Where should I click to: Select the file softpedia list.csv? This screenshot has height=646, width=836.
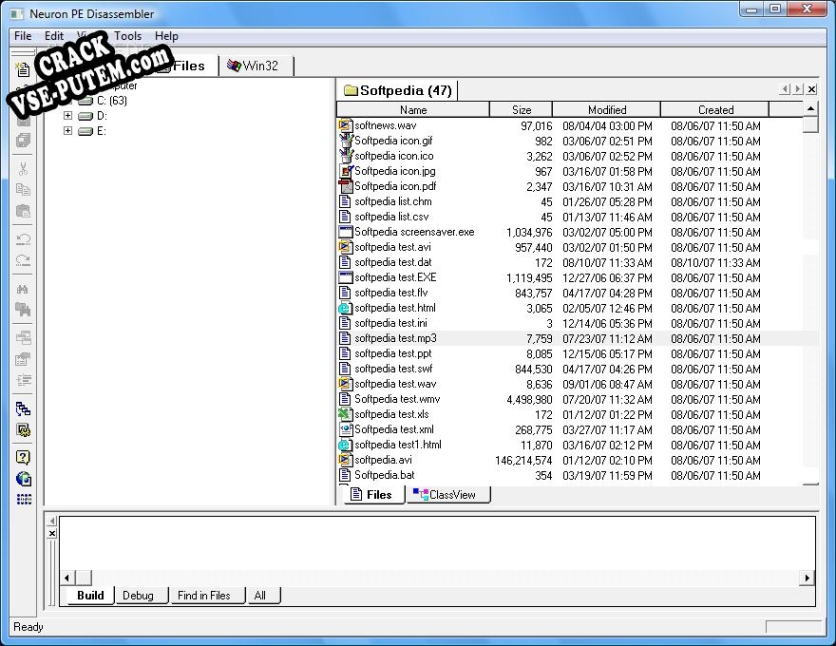point(391,217)
